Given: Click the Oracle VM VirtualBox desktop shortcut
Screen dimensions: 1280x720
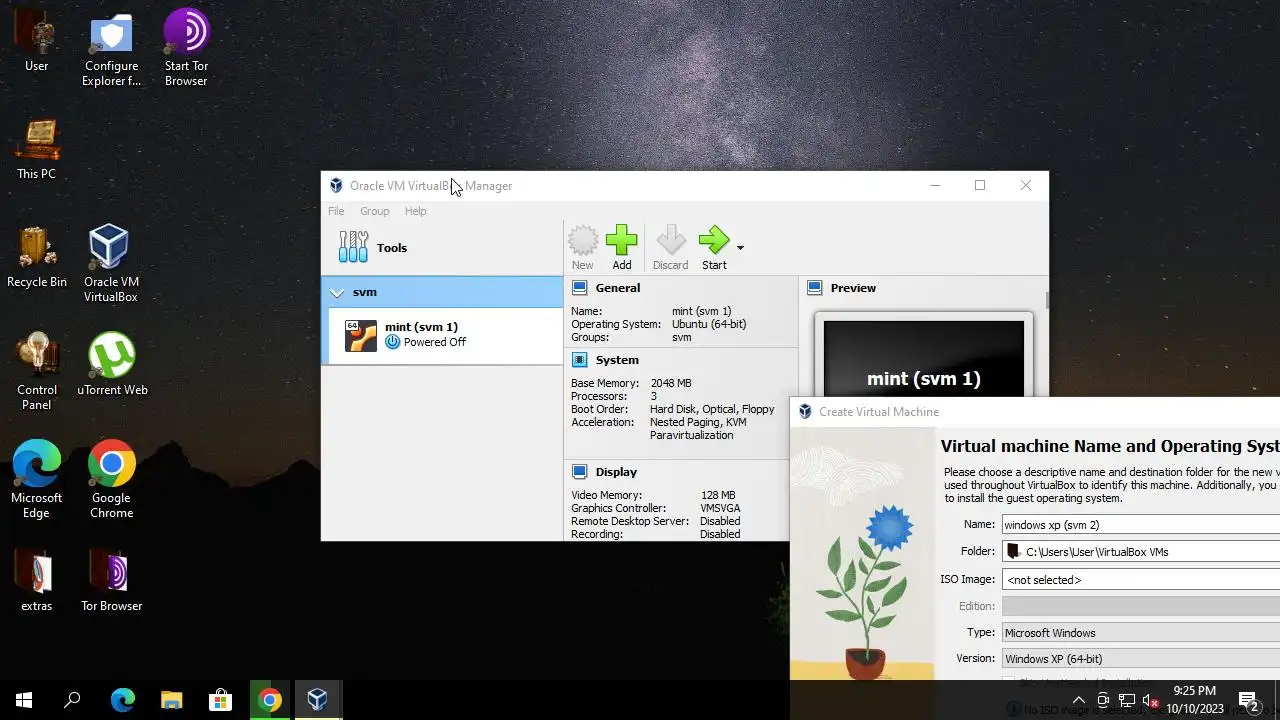Looking at the screenshot, I should tap(111, 264).
